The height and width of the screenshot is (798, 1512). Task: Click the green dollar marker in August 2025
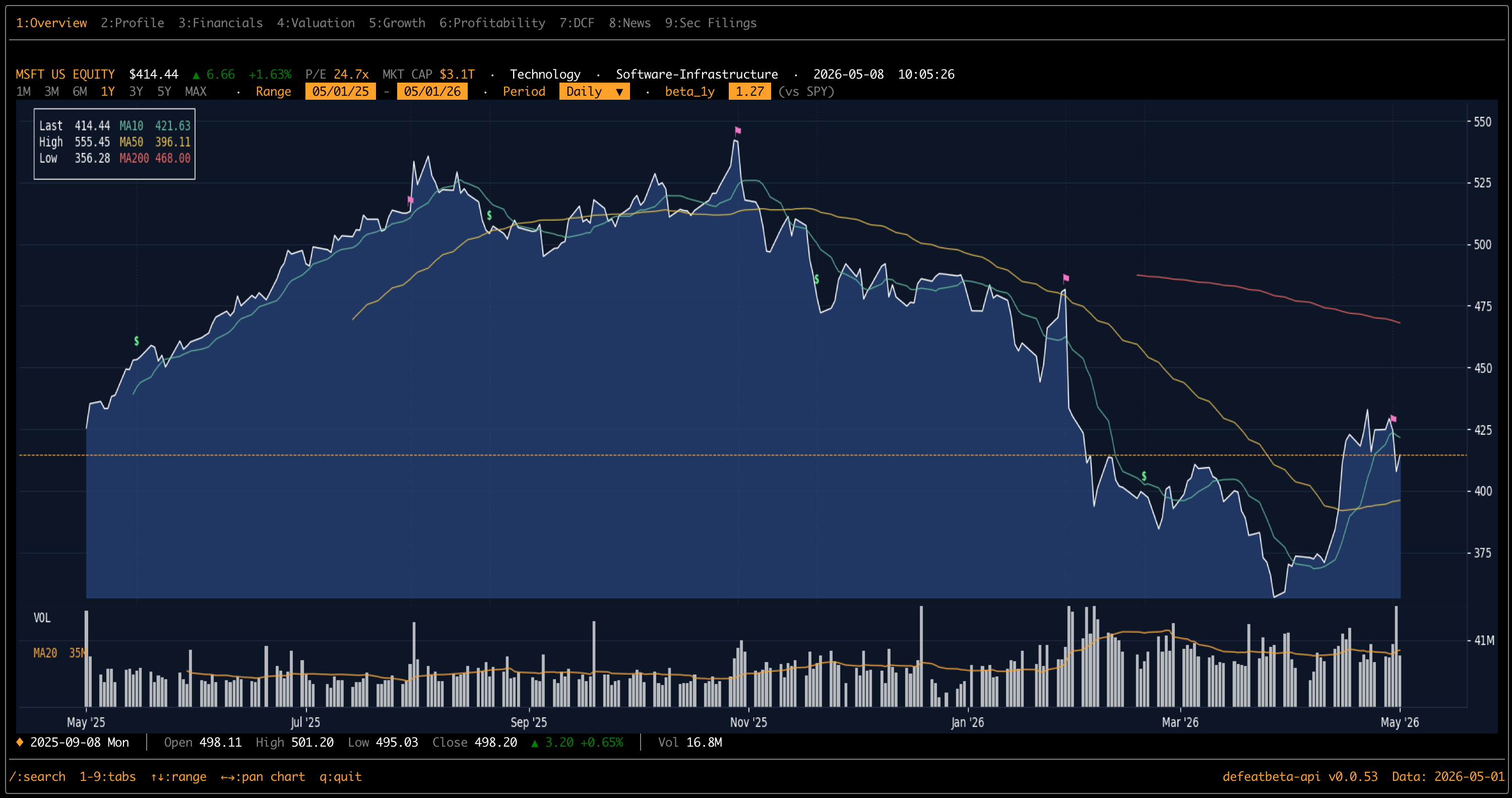point(489,215)
